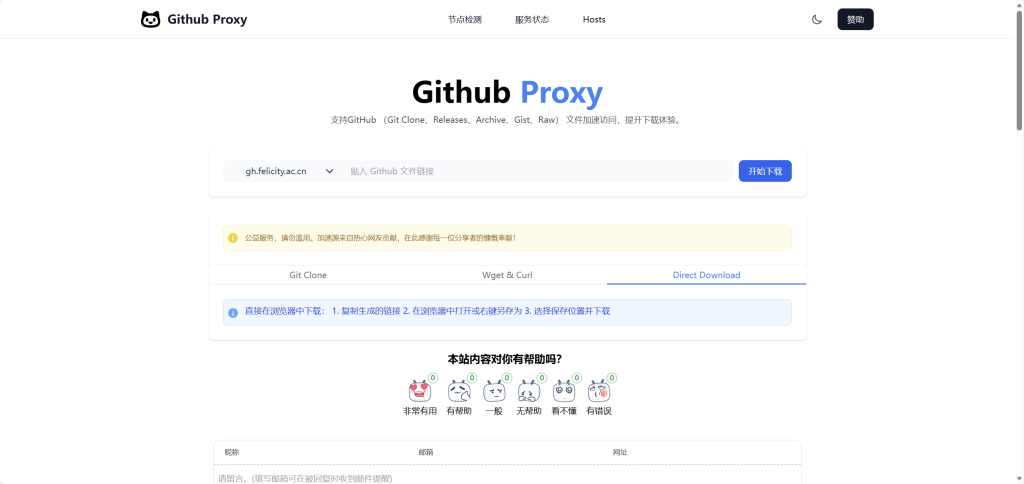Click the 直接在浏览器中下载 instruction text
Viewport: 1024px width, 484px height.
click(427, 312)
